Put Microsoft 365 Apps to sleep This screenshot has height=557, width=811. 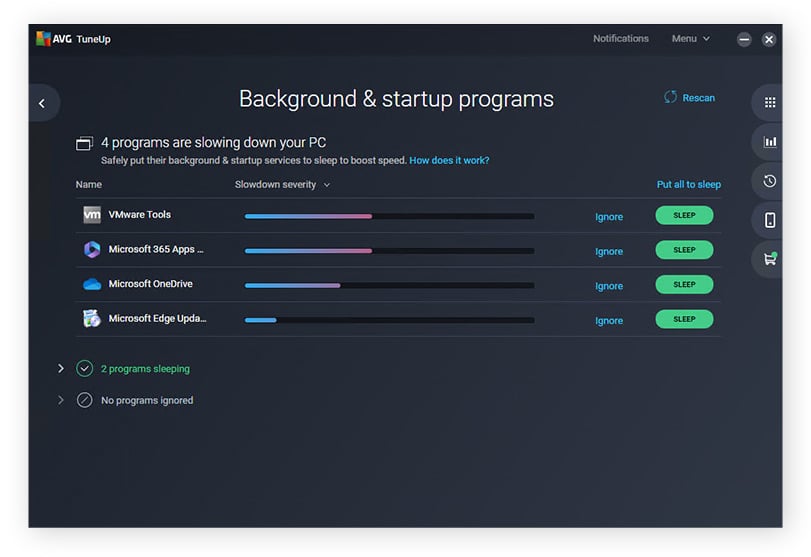pyautogui.click(x=684, y=250)
